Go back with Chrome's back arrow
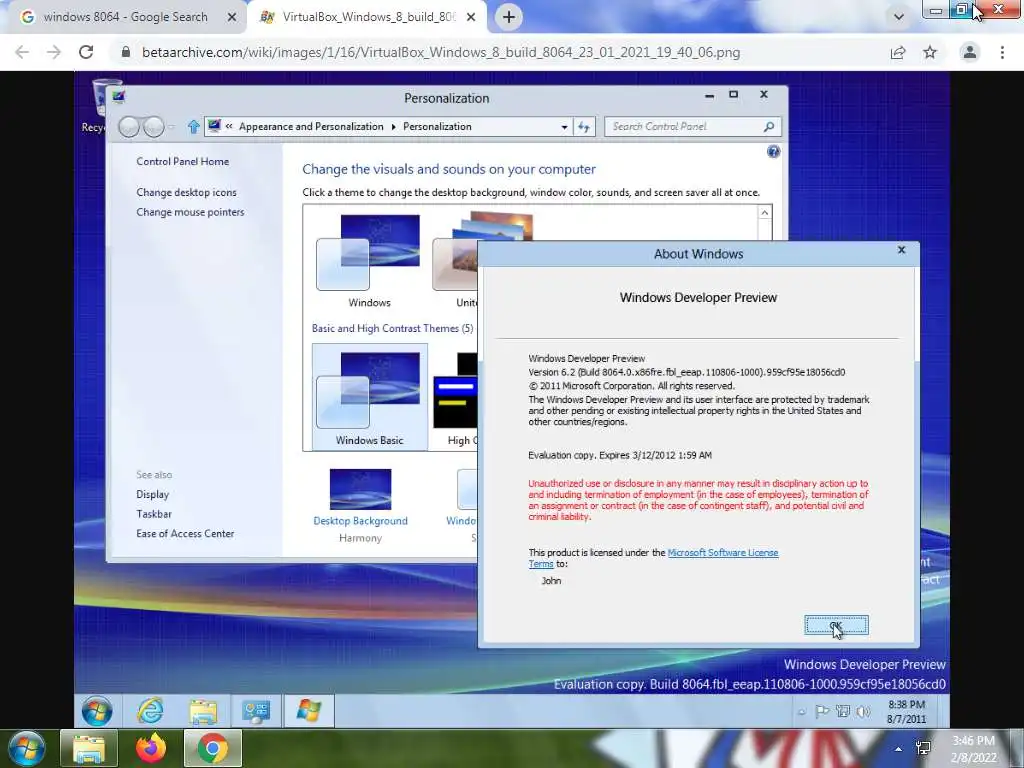1024x768 pixels. coord(22,52)
